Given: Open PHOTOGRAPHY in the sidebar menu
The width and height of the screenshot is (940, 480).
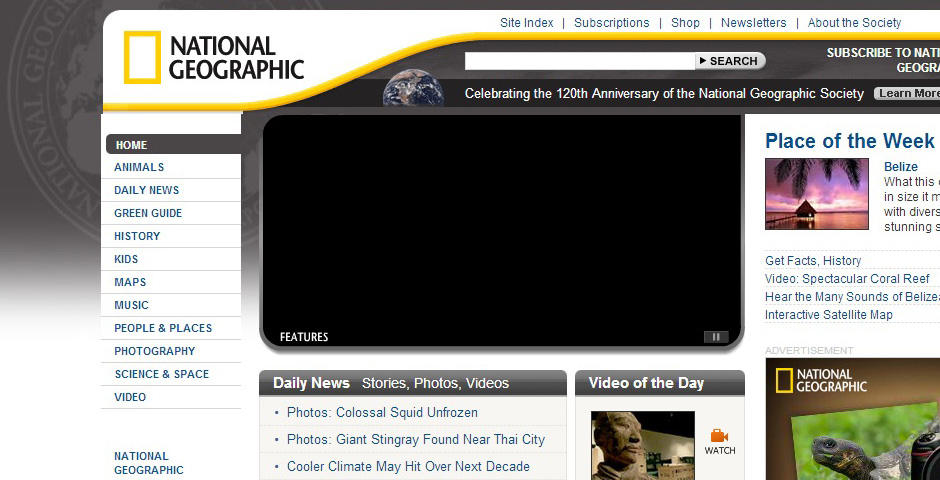Looking at the screenshot, I should click(155, 351).
